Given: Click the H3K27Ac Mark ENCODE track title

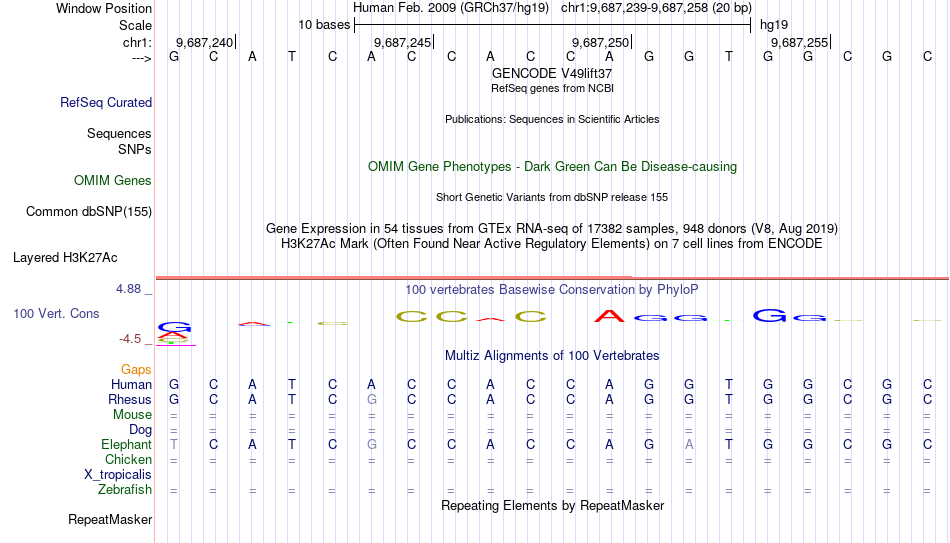Looking at the screenshot, I should (x=552, y=244).
